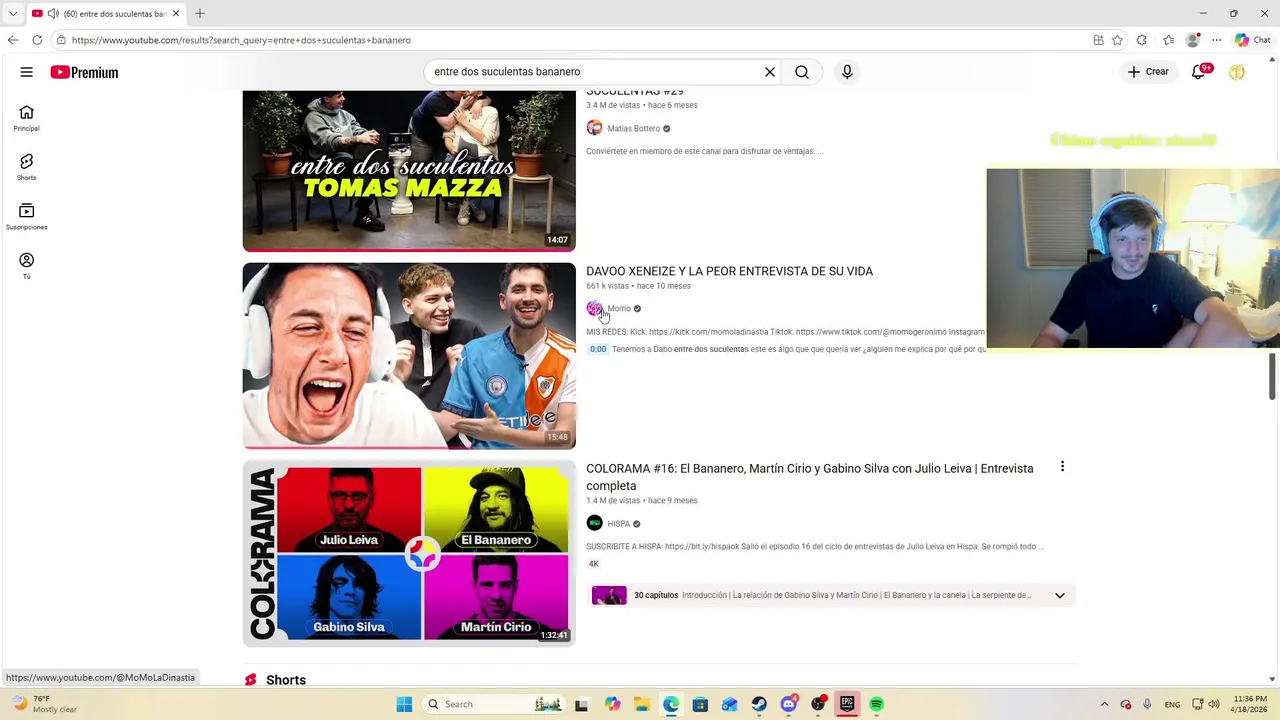
Task: Open the HISPA channel link
Action: pyautogui.click(x=618, y=523)
